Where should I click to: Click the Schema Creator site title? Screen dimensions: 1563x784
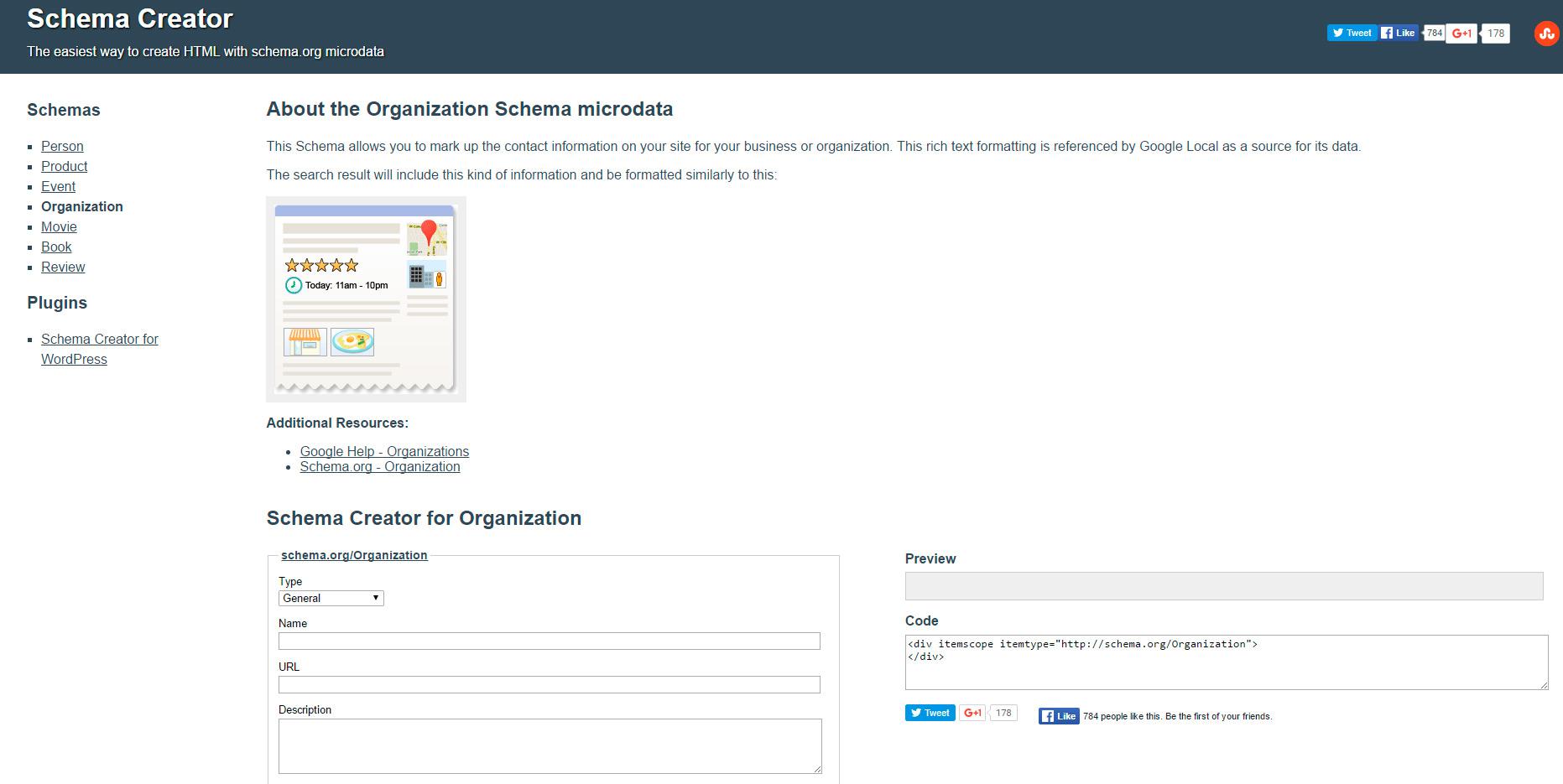(x=130, y=18)
